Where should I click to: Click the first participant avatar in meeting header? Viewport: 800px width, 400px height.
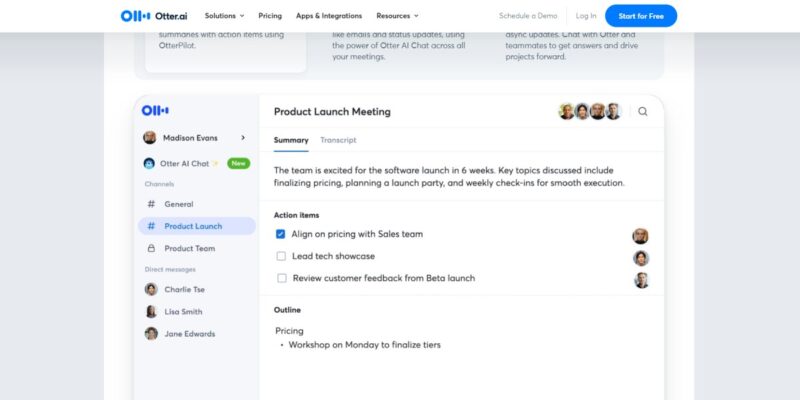(566, 111)
